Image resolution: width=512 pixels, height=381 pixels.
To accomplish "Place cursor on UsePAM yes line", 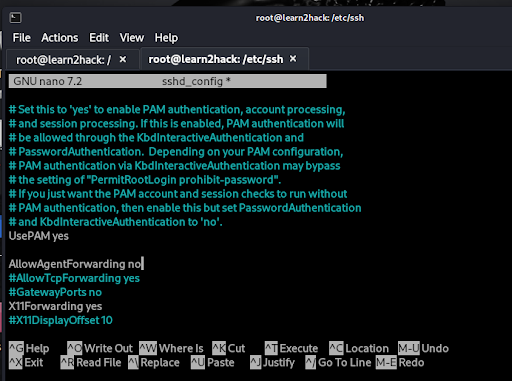I will (x=39, y=236).
